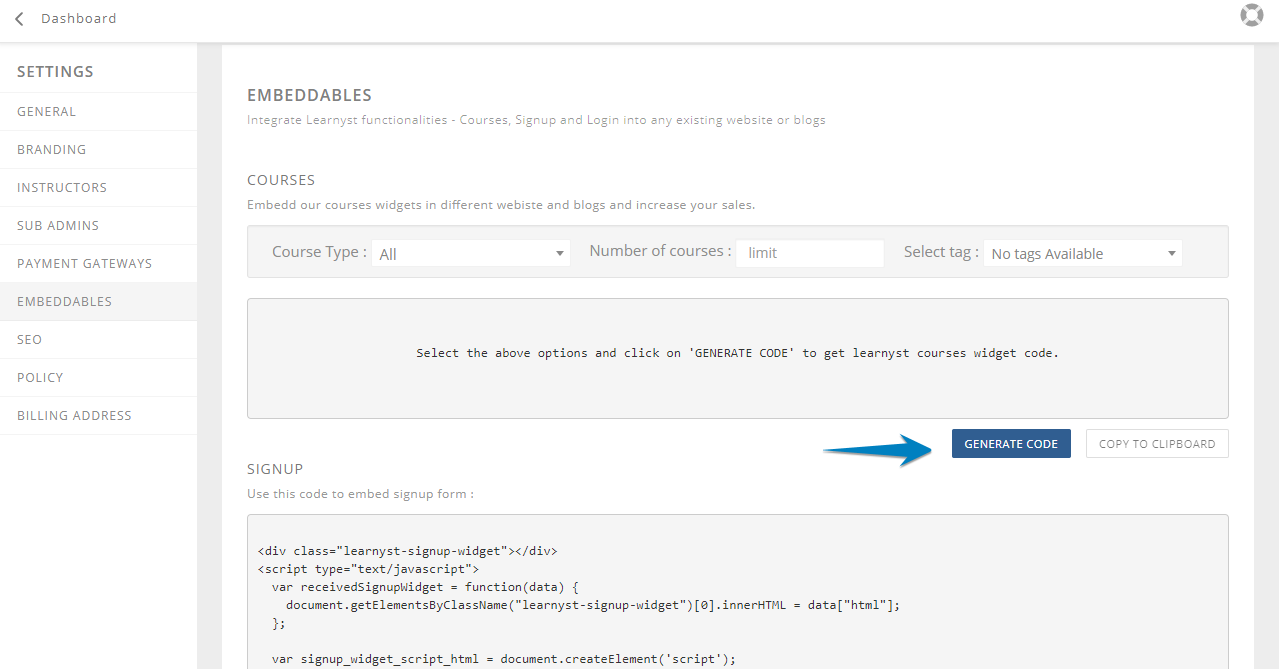Open Sub Admins settings
Viewport: 1279px width, 669px height.
point(98,226)
